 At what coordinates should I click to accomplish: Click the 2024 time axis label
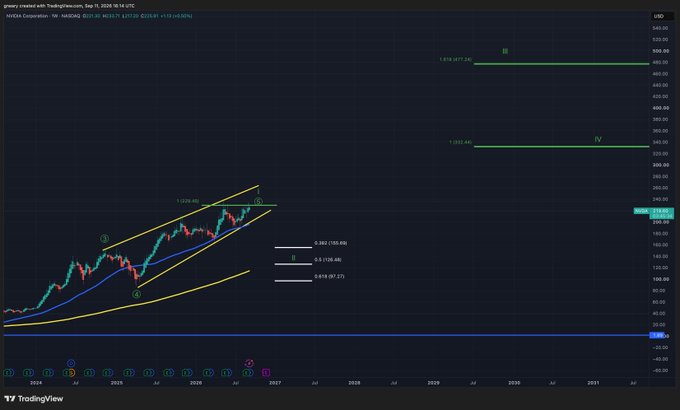point(36,383)
